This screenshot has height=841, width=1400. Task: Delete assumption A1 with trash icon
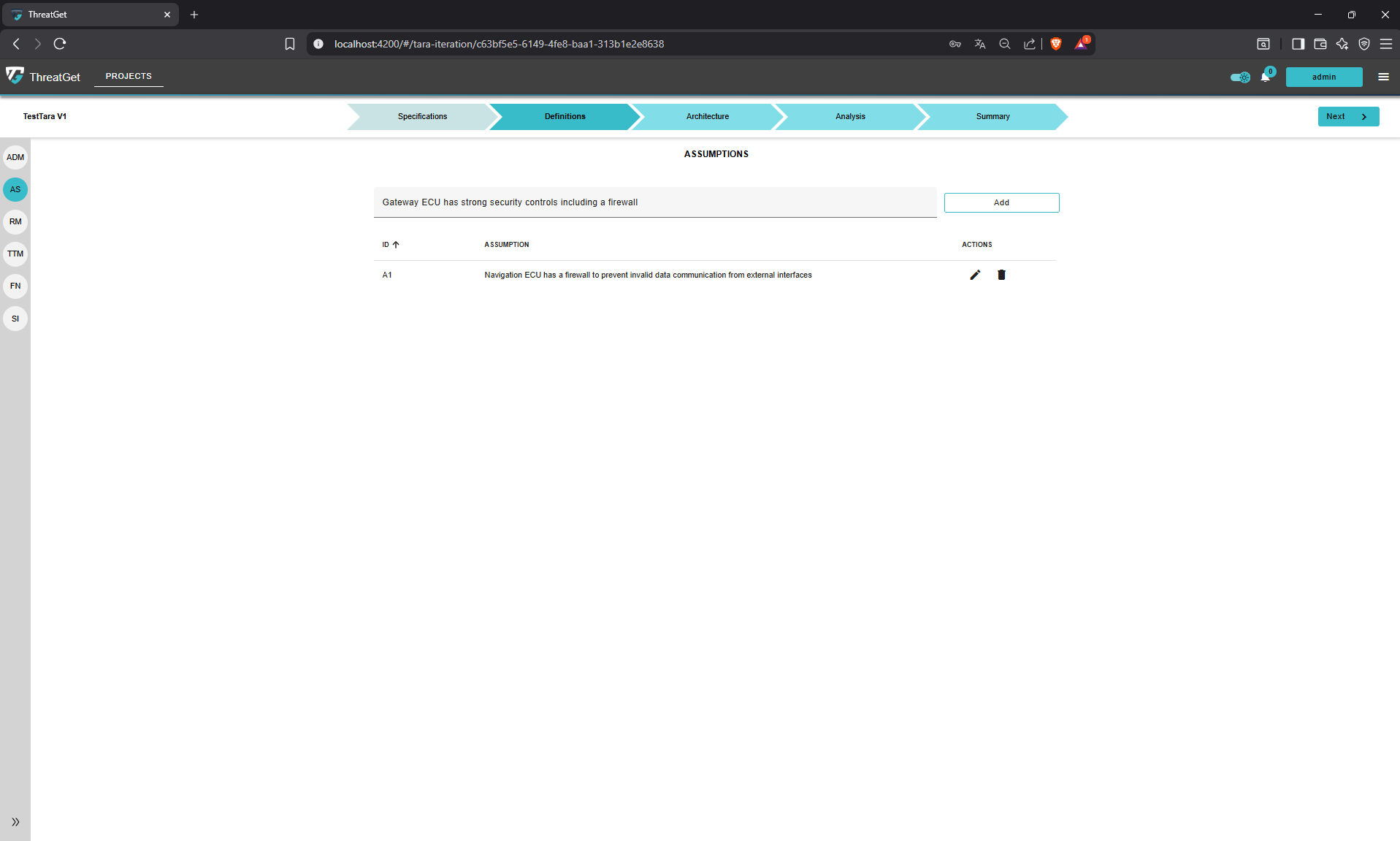1001,275
